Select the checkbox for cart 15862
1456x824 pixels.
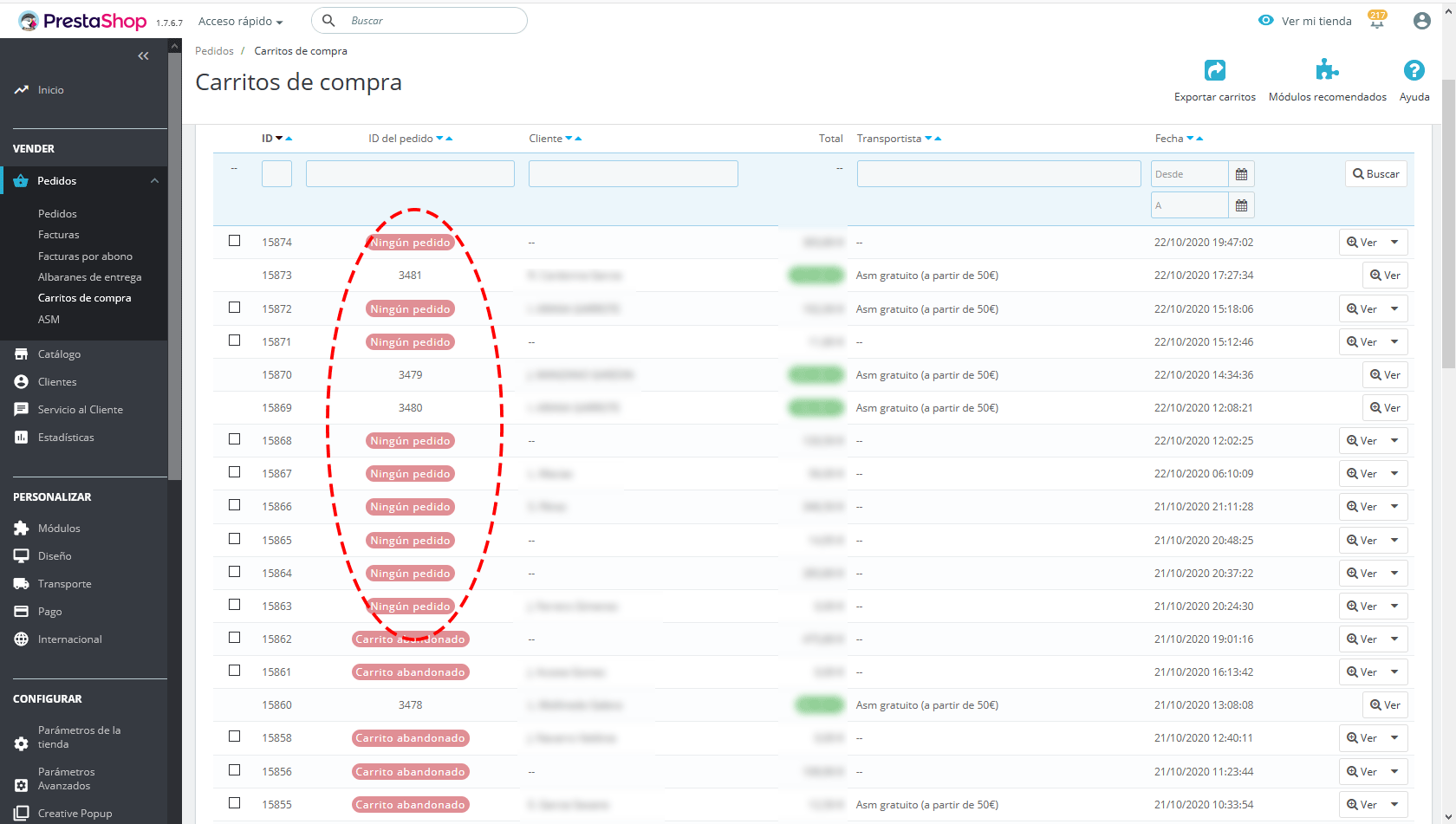(234, 638)
